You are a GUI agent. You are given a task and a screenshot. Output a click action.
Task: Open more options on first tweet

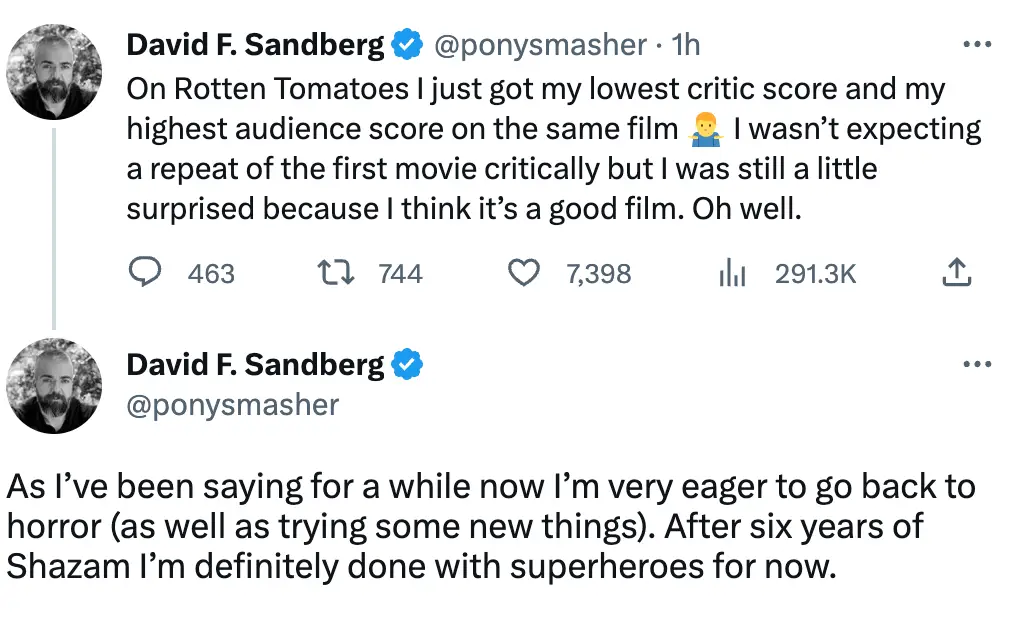click(975, 45)
